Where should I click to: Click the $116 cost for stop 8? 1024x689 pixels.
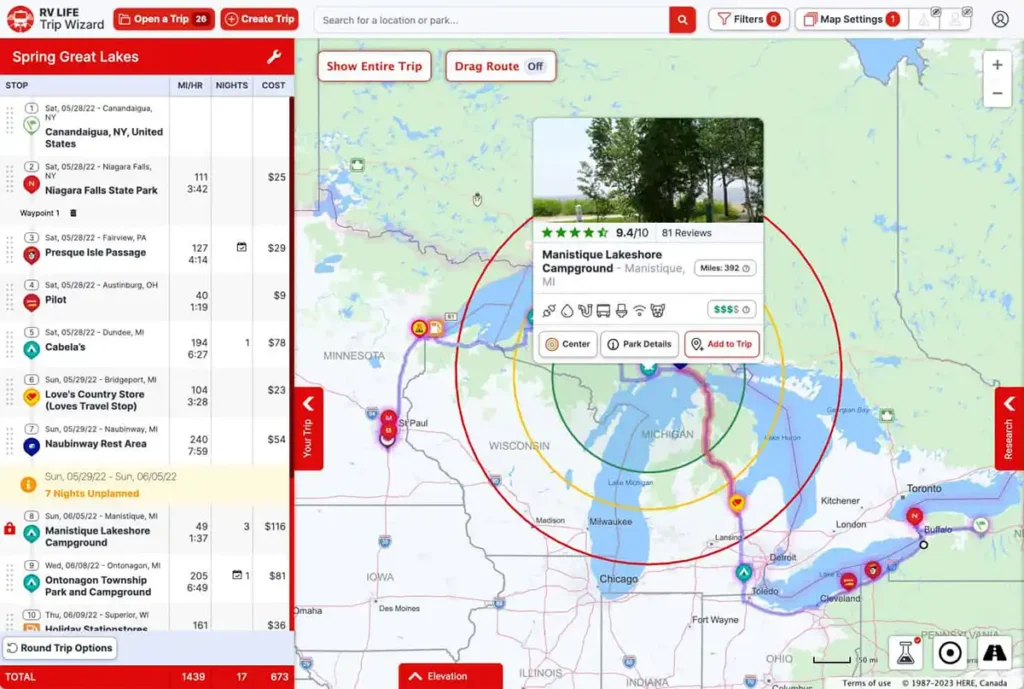275,526
